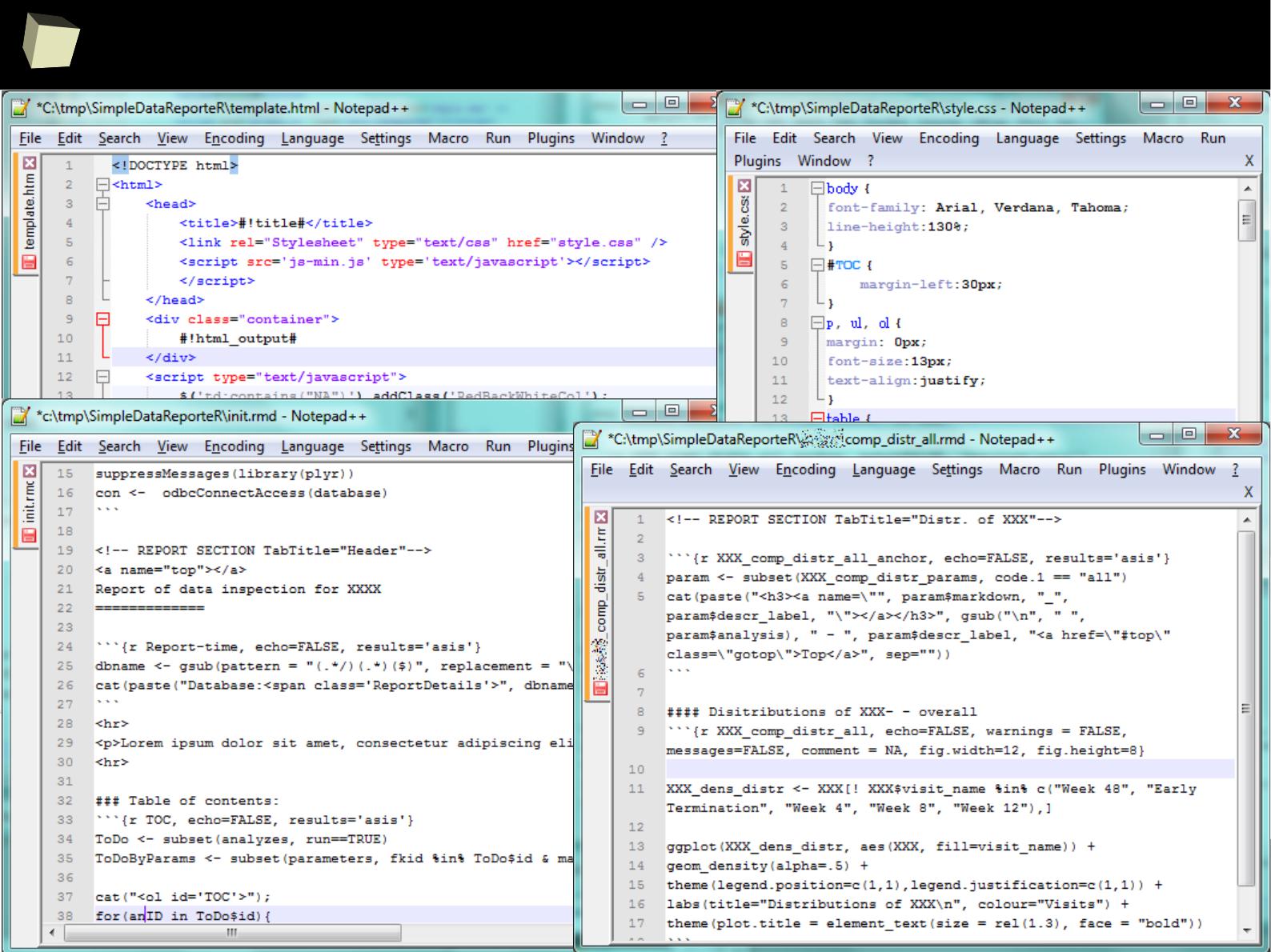Screen dimensions: 1271x952
Task: Click scroll-up arrow in style.css window
Action: tap(1246, 188)
